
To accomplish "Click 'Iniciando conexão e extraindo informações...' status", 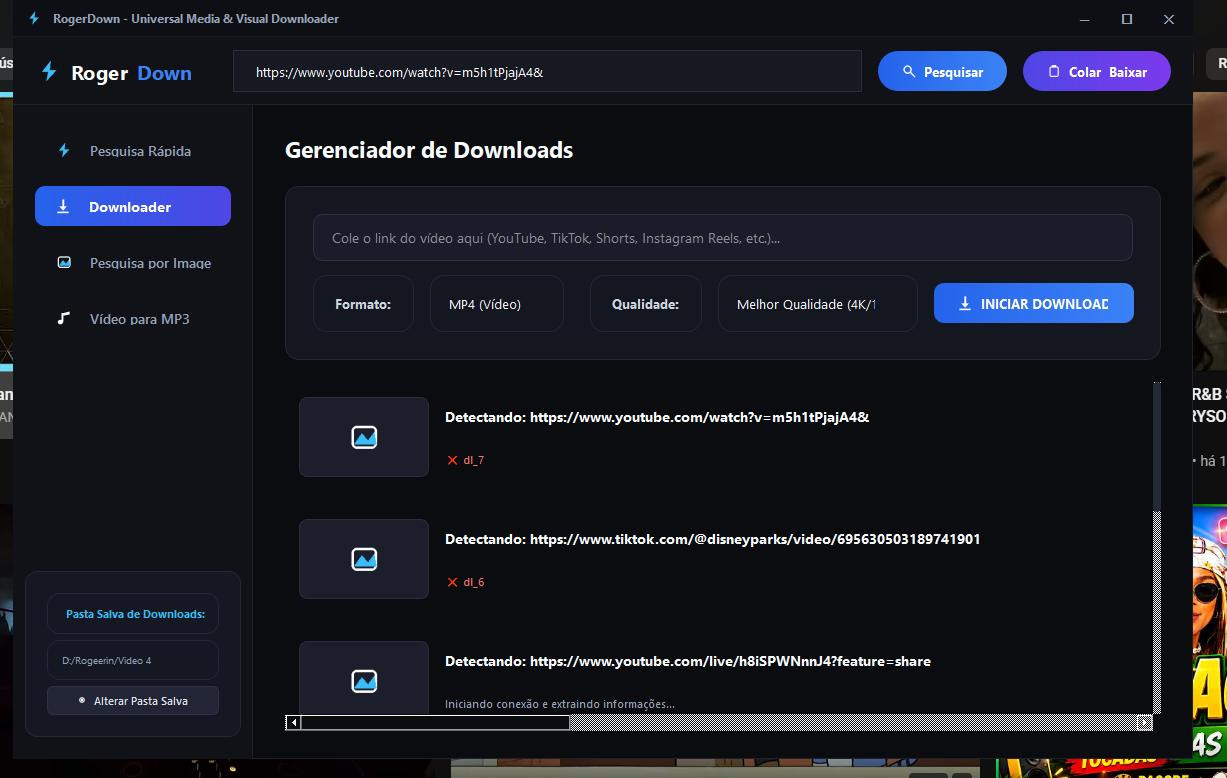I will 560,704.
